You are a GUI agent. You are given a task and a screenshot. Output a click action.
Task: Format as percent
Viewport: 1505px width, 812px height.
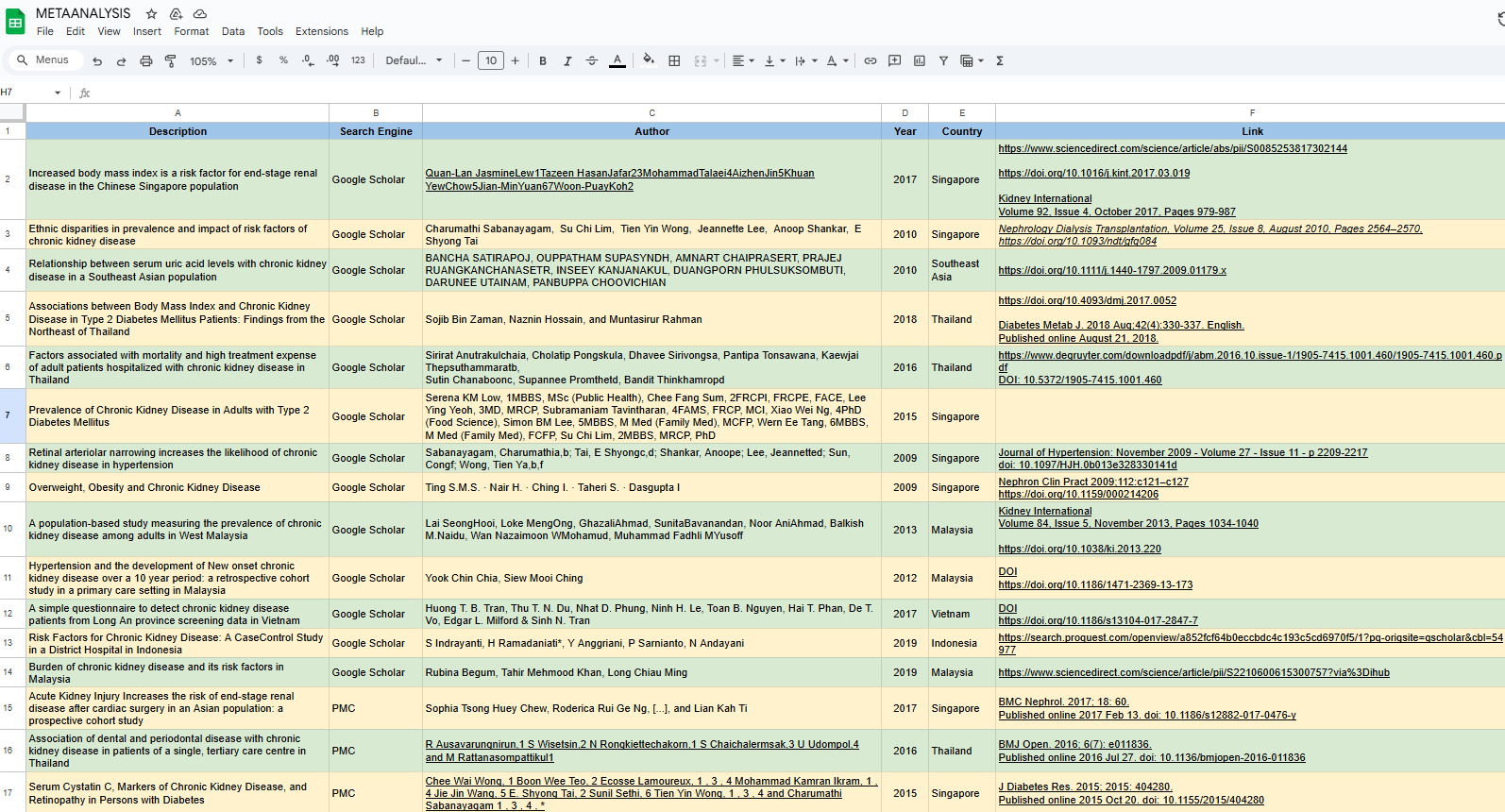click(283, 60)
